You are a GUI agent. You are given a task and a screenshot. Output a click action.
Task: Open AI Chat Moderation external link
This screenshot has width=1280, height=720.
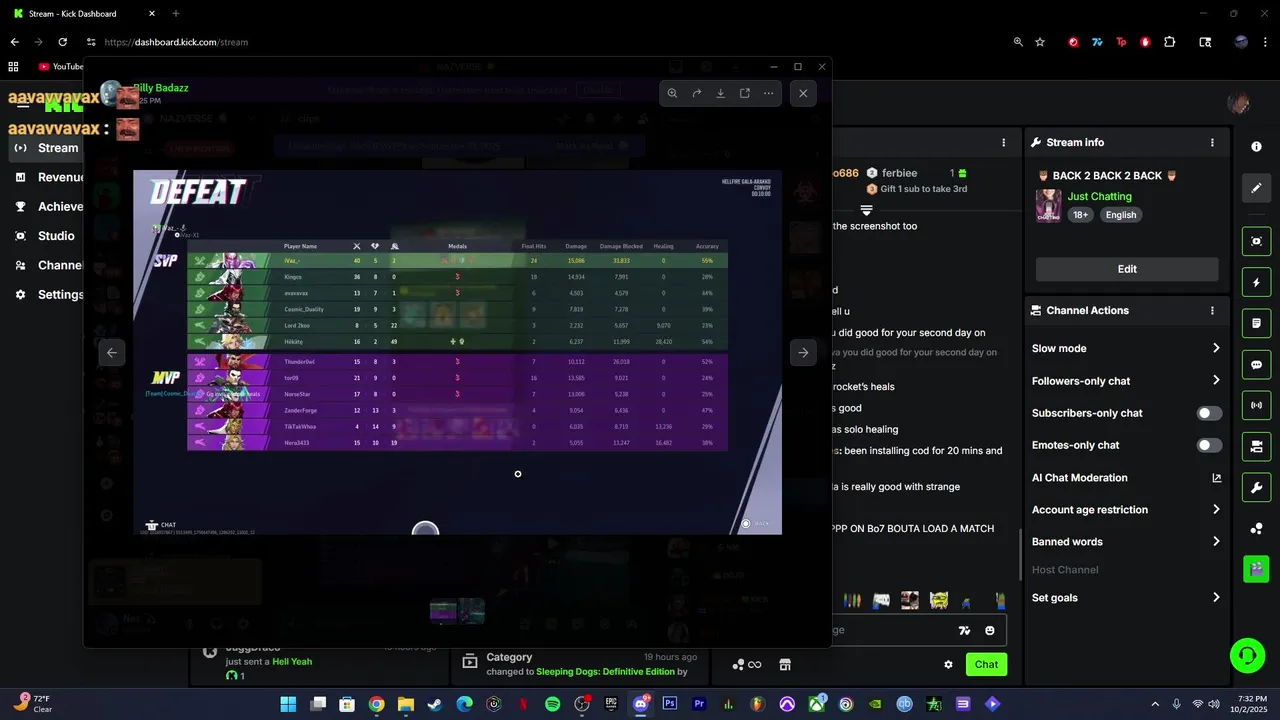point(1217,478)
